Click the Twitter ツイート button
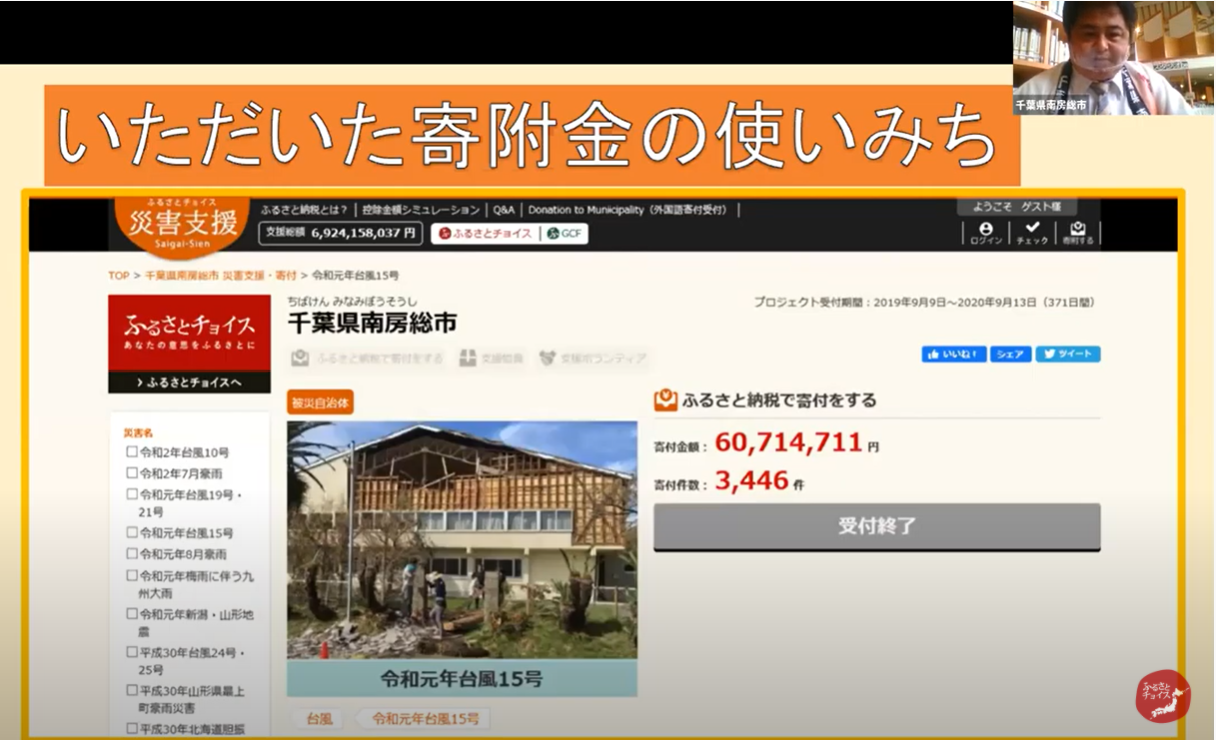 (1067, 354)
